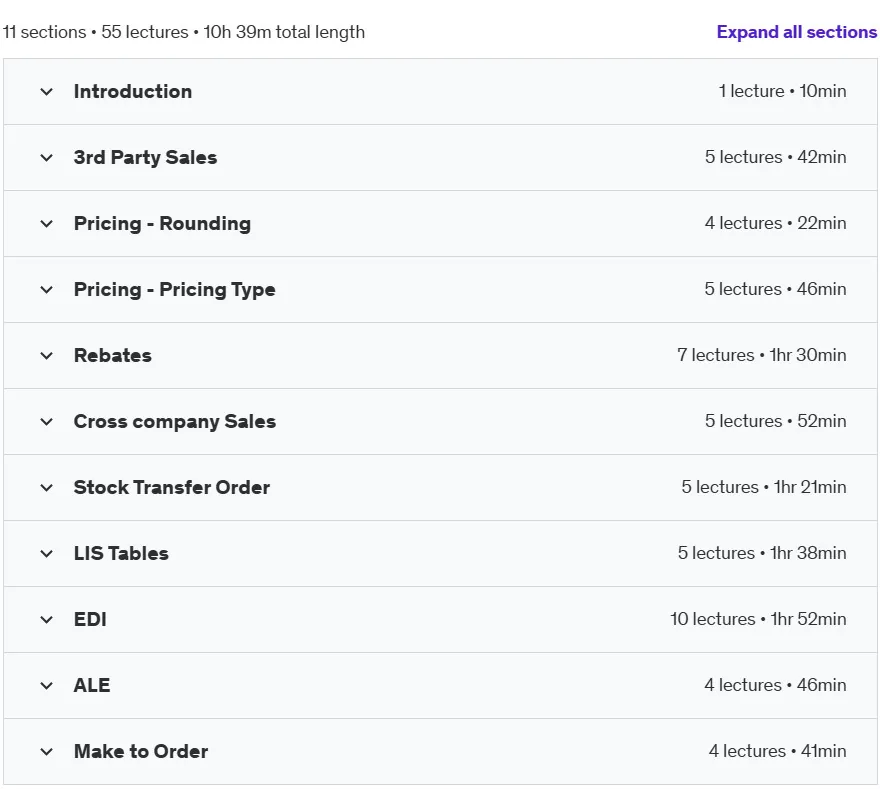Expand the Introduction section chevron
Viewport: 880px width, 789px height.
pyautogui.click(x=47, y=91)
